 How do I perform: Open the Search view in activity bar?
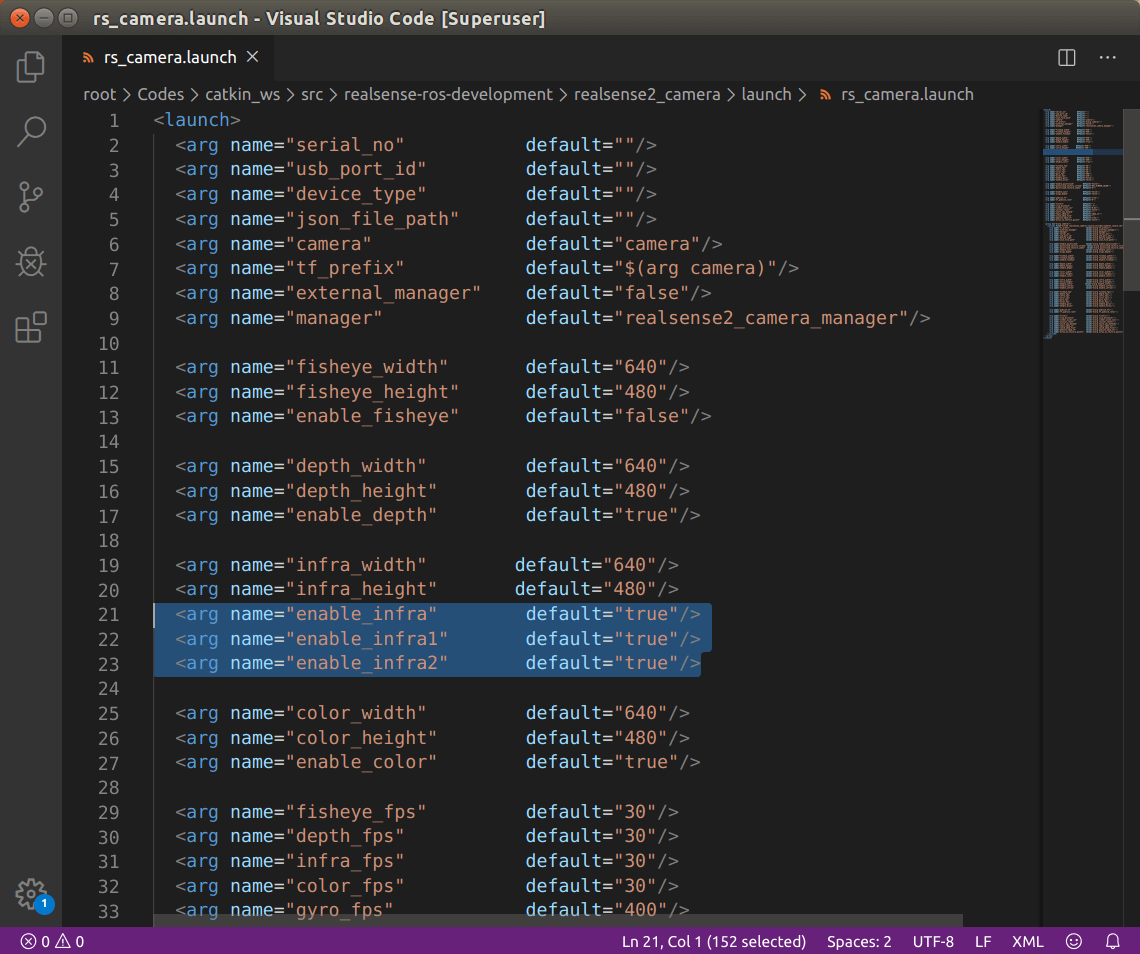tap(31, 132)
